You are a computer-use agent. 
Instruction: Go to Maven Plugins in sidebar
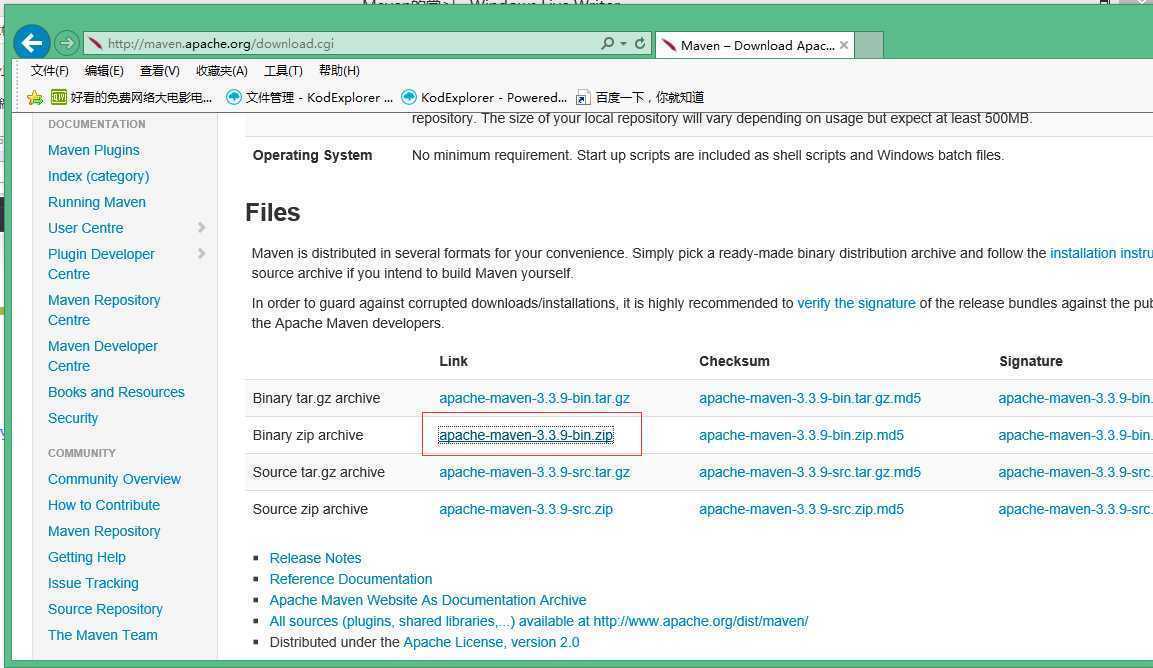click(93, 150)
